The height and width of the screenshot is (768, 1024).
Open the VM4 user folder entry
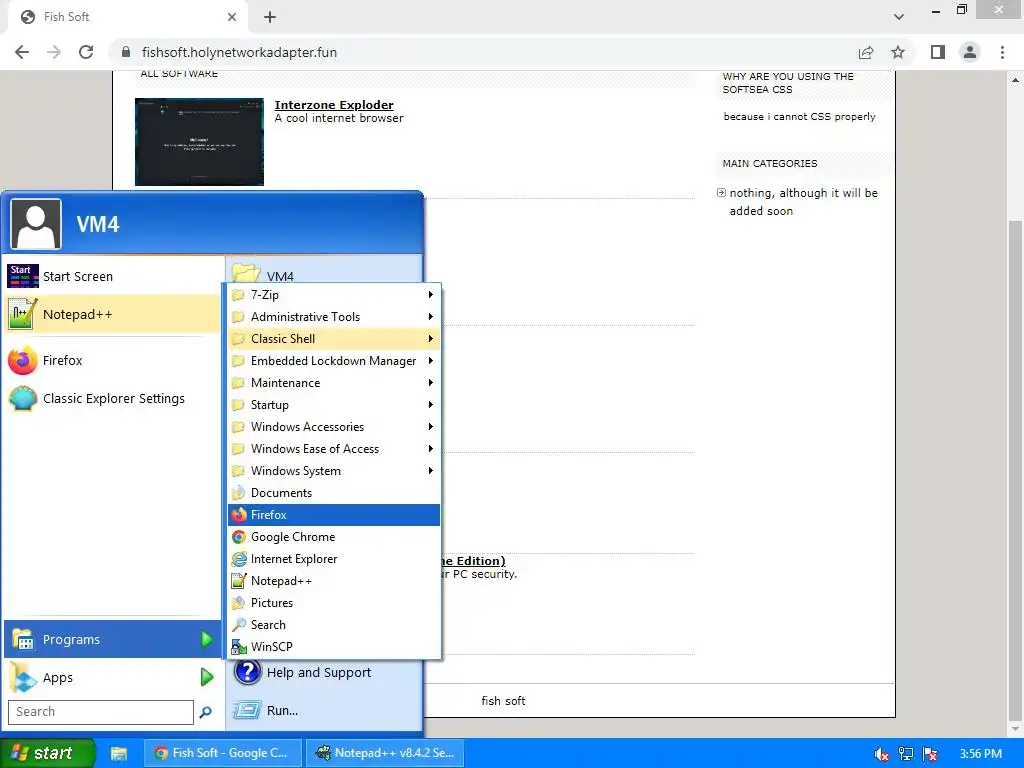[x=324, y=272]
